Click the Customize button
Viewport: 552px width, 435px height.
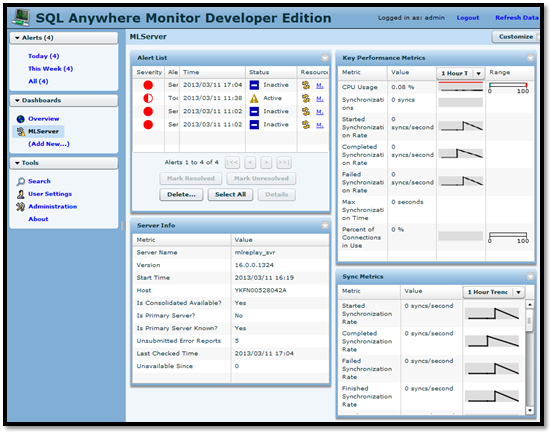click(x=516, y=37)
